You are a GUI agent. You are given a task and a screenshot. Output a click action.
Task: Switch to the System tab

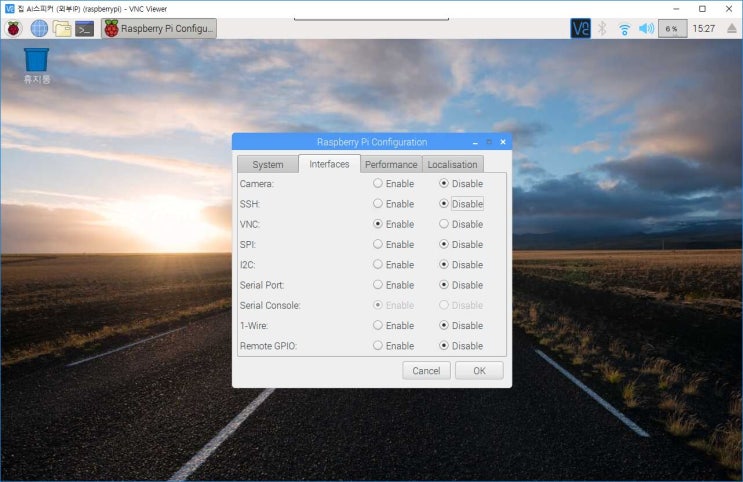[268, 164]
